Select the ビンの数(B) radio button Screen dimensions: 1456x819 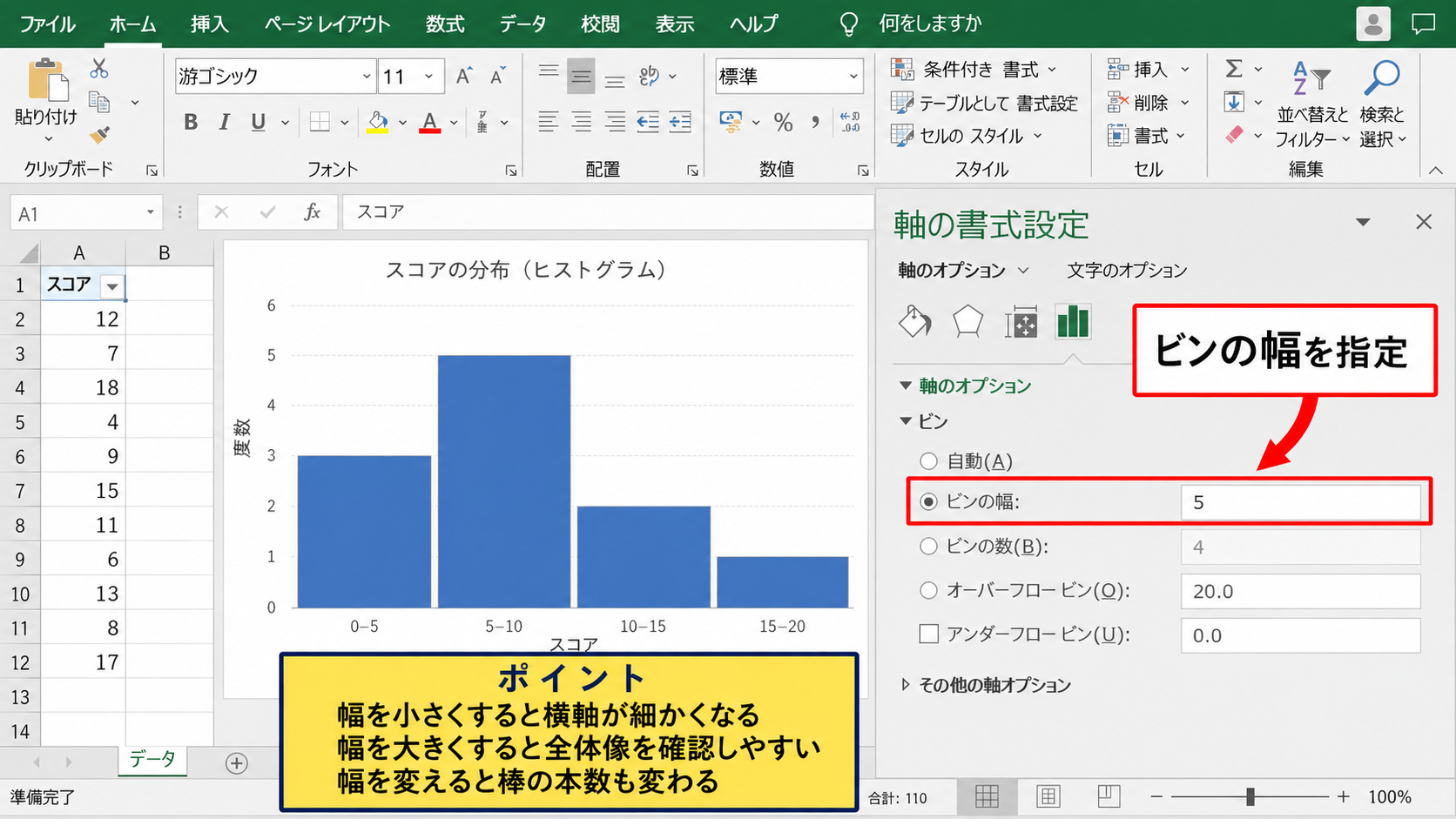click(929, 546)
